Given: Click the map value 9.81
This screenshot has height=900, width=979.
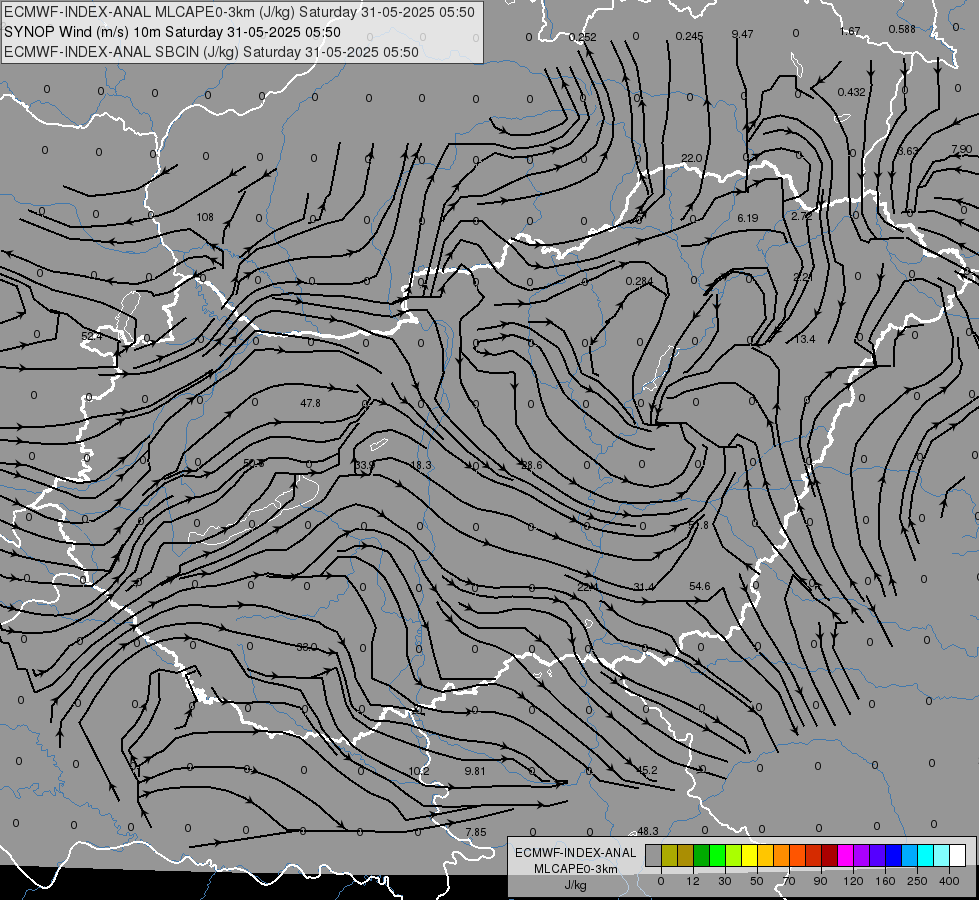Looking at the screenshot, I should (475, 771).
